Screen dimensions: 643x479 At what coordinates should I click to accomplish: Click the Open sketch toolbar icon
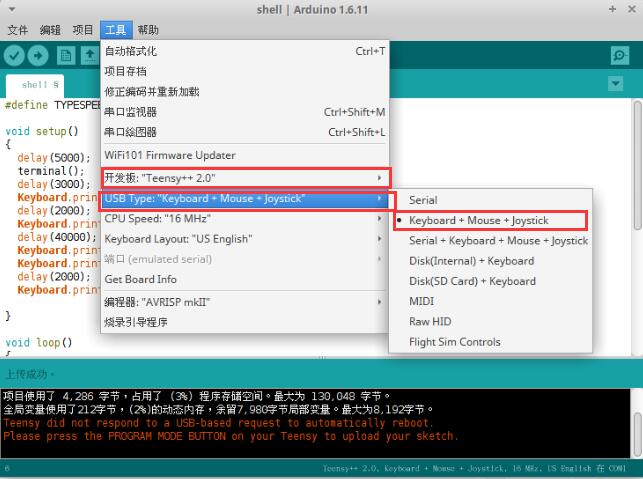coord(90,55)
